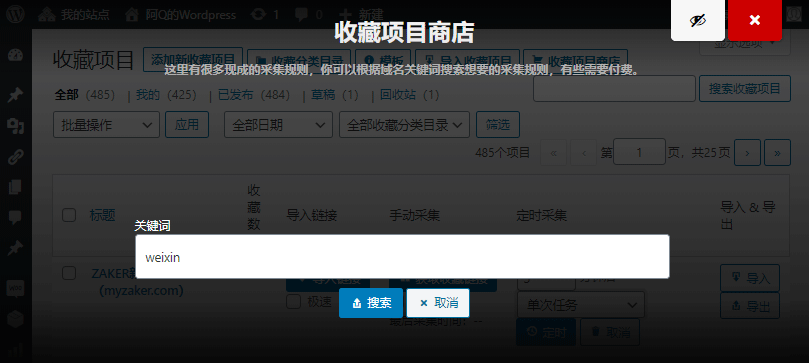
Task: Click the 取消 button beside 搜索 in the dialog
Action: pyautogui.click(x=438, y=303)
